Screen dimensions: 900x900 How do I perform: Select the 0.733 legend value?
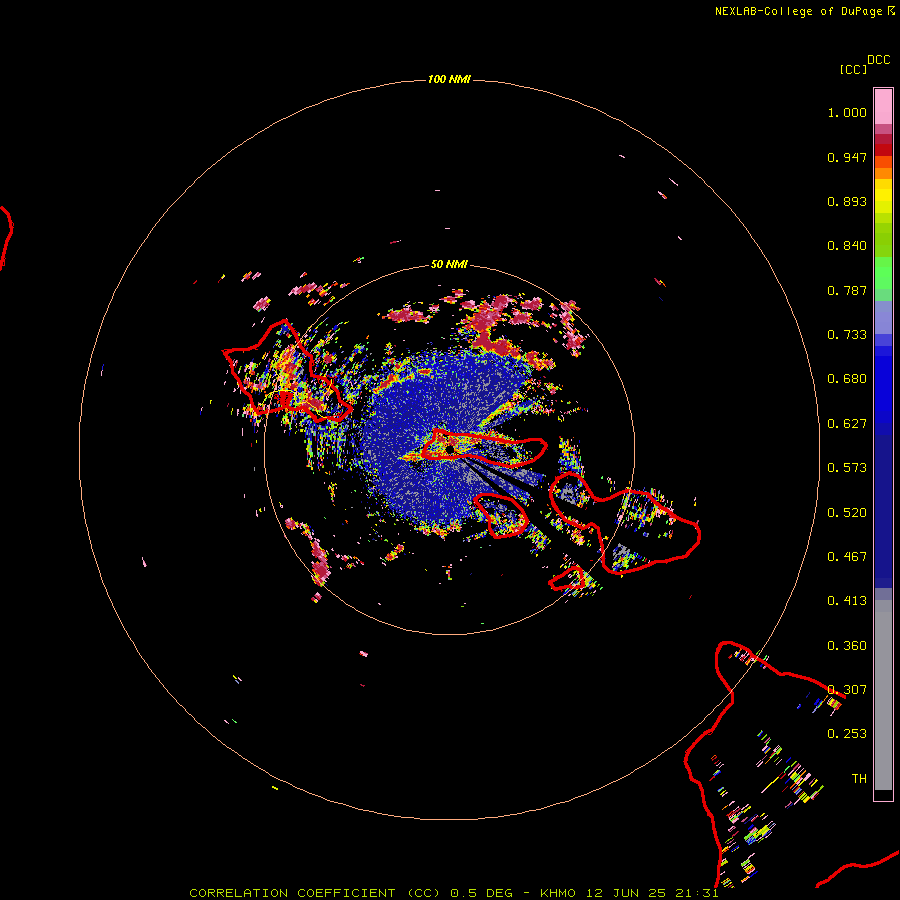point(847,335)
